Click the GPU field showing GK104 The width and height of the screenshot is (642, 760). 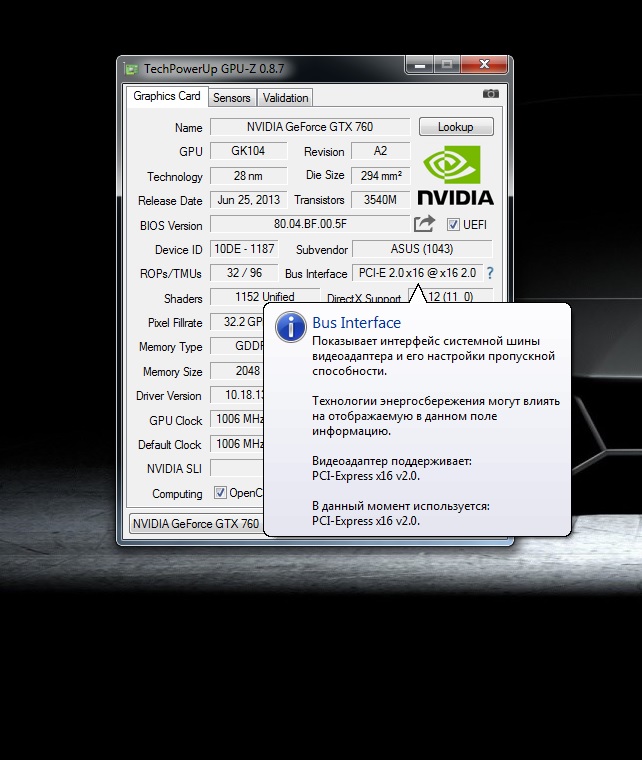(x=249, y=151)
